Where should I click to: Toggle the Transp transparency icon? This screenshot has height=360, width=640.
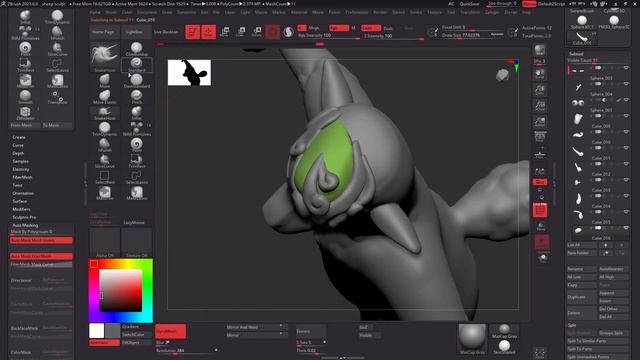click(x=541, y=227)
